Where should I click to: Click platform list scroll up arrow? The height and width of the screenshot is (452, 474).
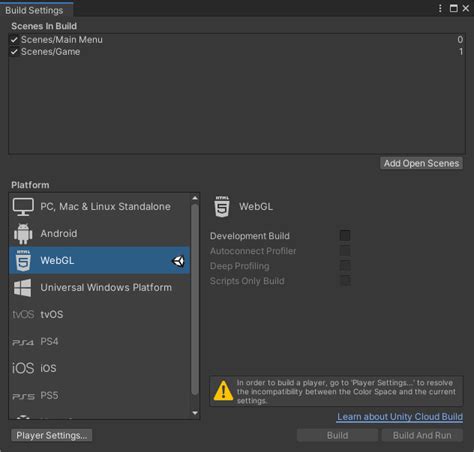[195, 198]
